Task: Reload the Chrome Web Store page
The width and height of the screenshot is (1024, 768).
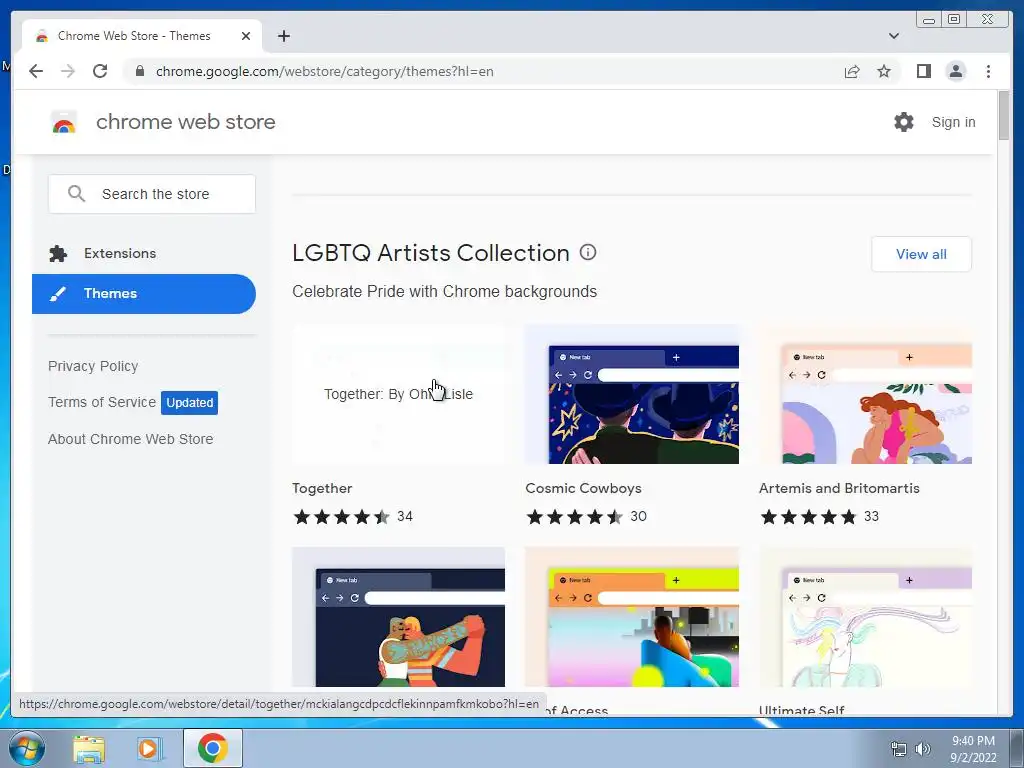Action: (x=100, y=71)
